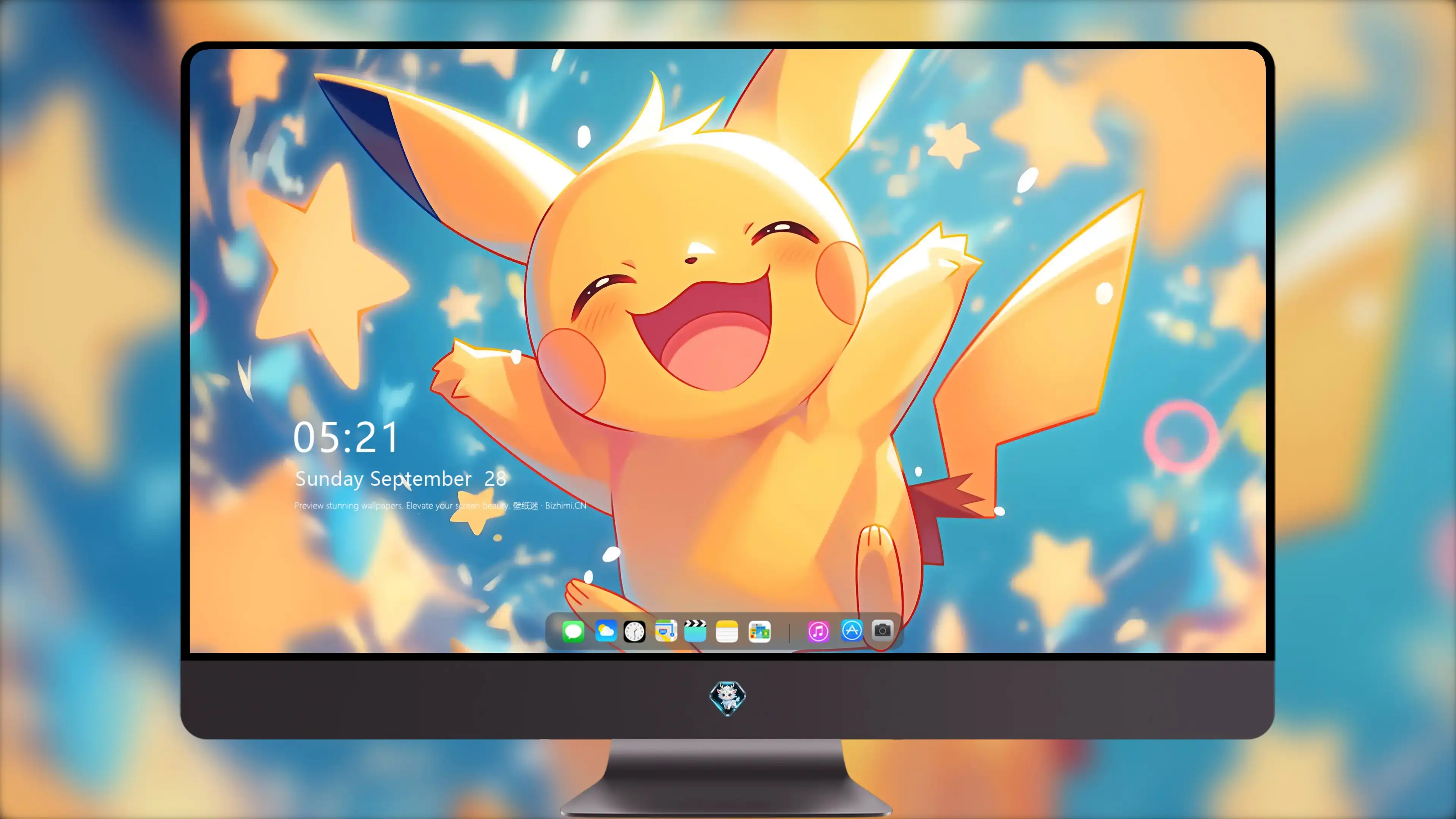1456x819 pixels.
Task: Open the Notes app in the dock
Action: click(727, 631)
